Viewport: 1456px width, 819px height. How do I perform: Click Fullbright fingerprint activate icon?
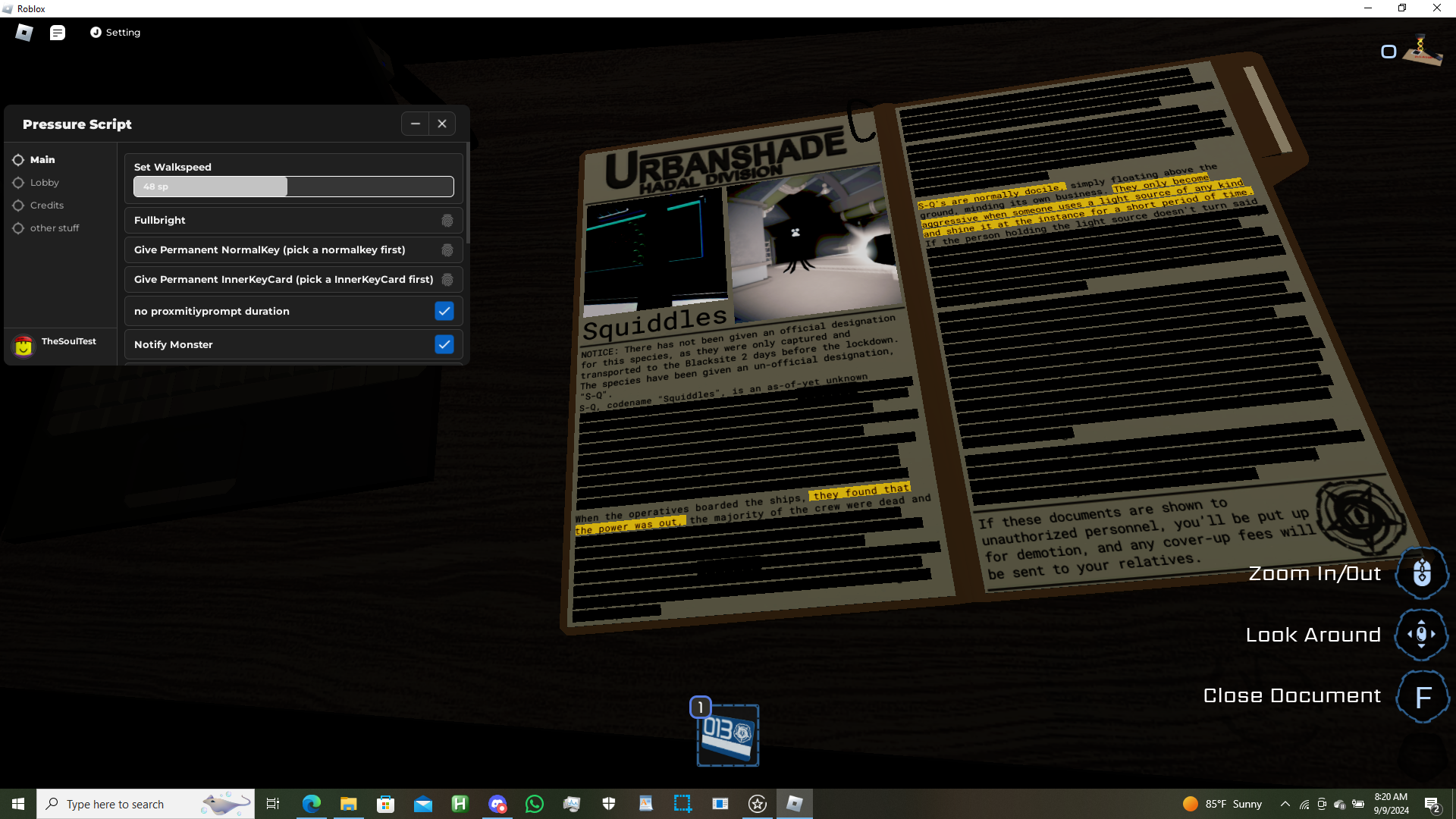pyautogui.click(x=447, y=221)
